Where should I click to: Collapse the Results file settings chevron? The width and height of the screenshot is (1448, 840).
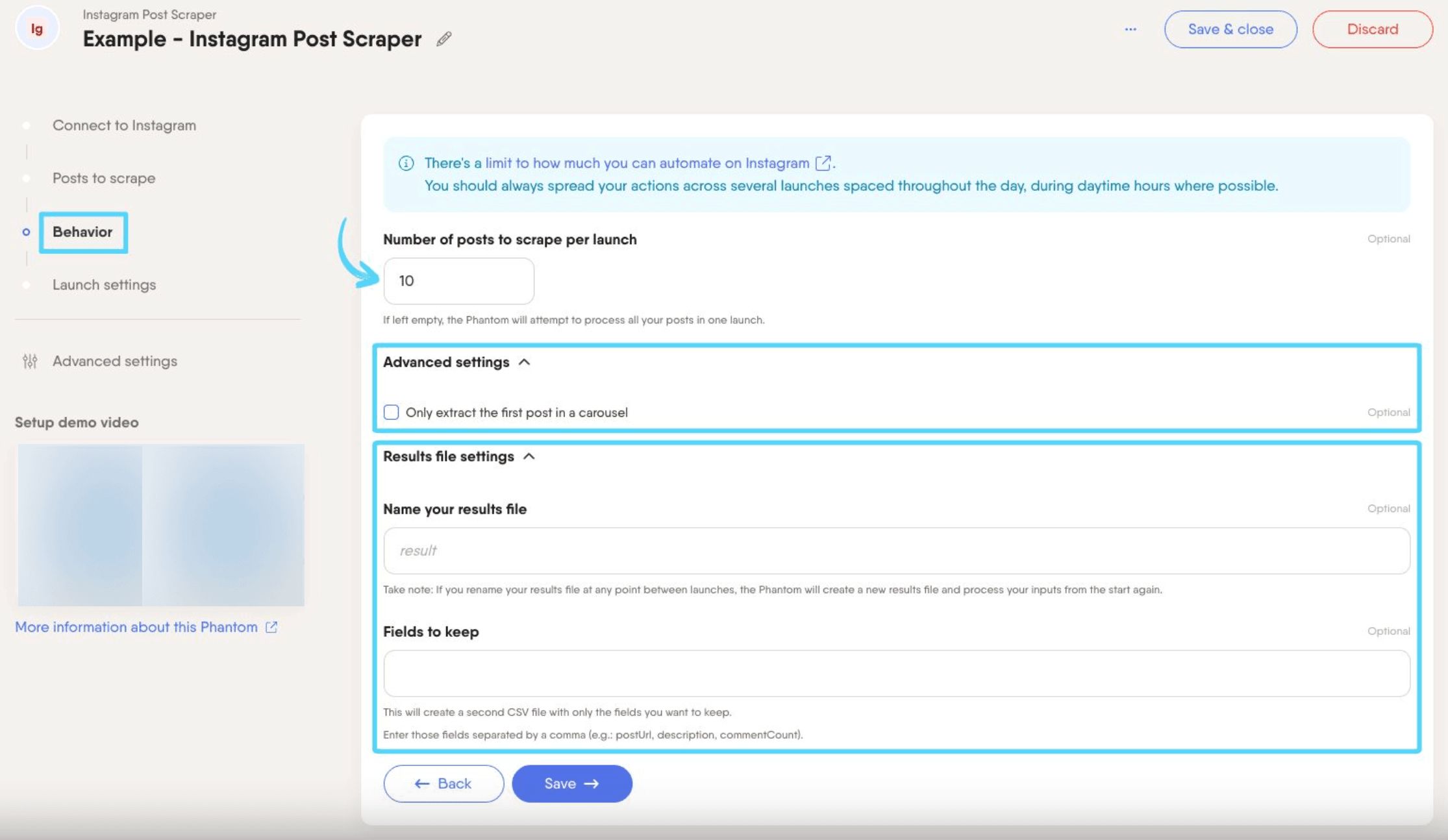tap(529, 456)
